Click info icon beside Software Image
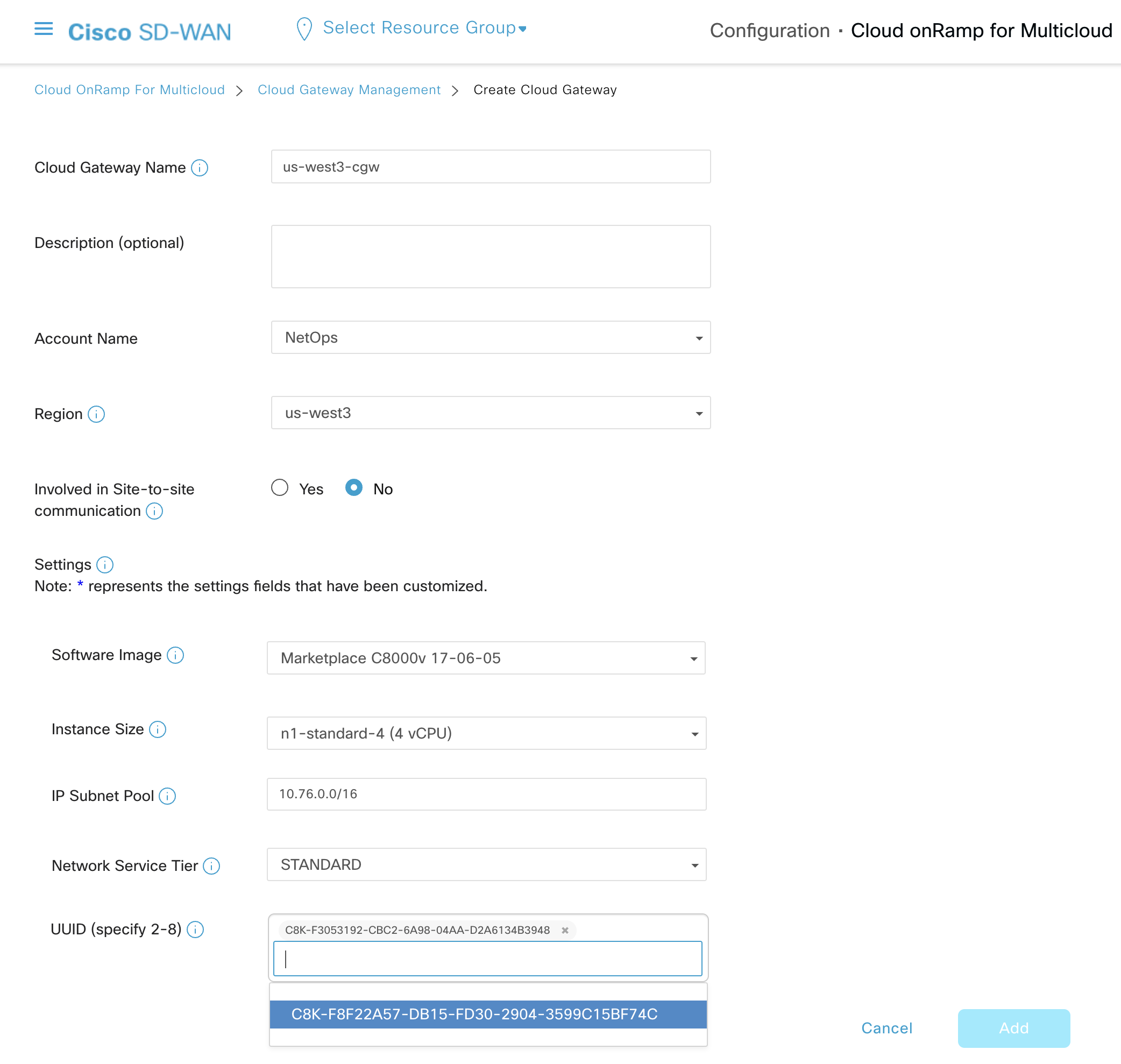Viewport: 1121px width, 1064px height. (175, 655)
